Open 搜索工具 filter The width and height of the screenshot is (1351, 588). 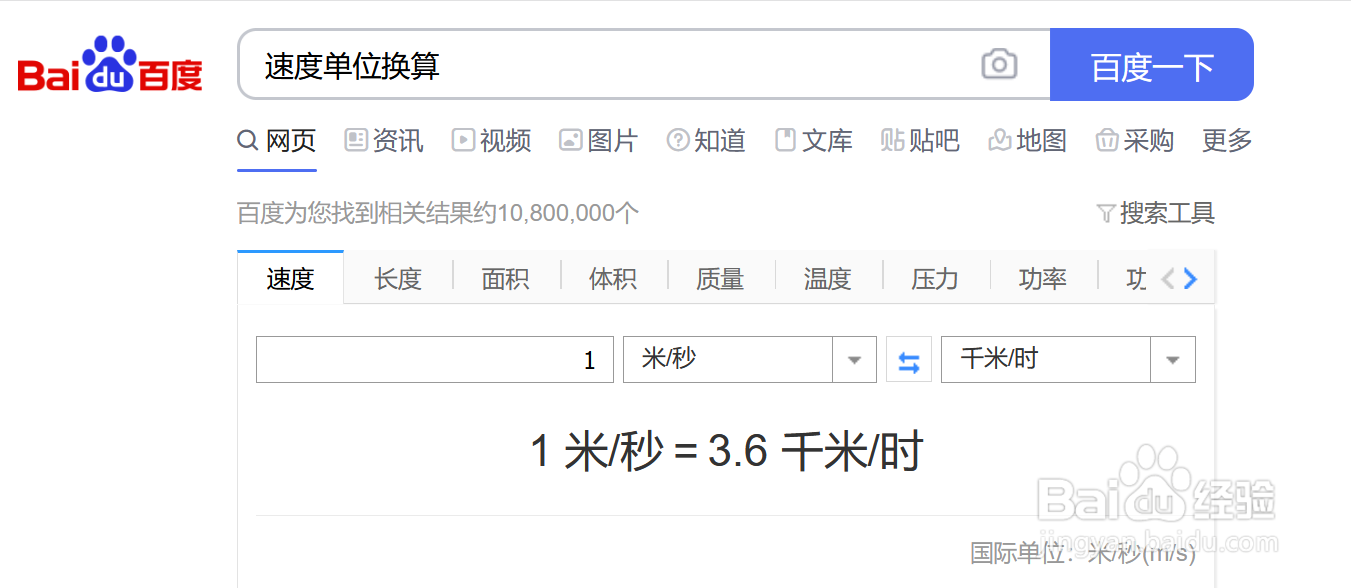pyautogui.click(x=1156, y=213)
